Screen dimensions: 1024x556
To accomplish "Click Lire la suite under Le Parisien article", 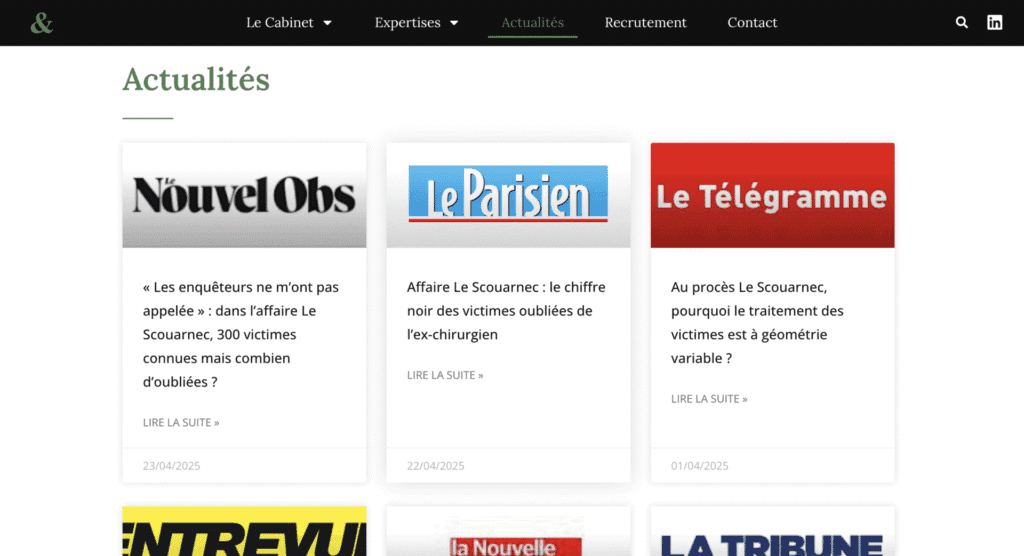I will 445,375.
